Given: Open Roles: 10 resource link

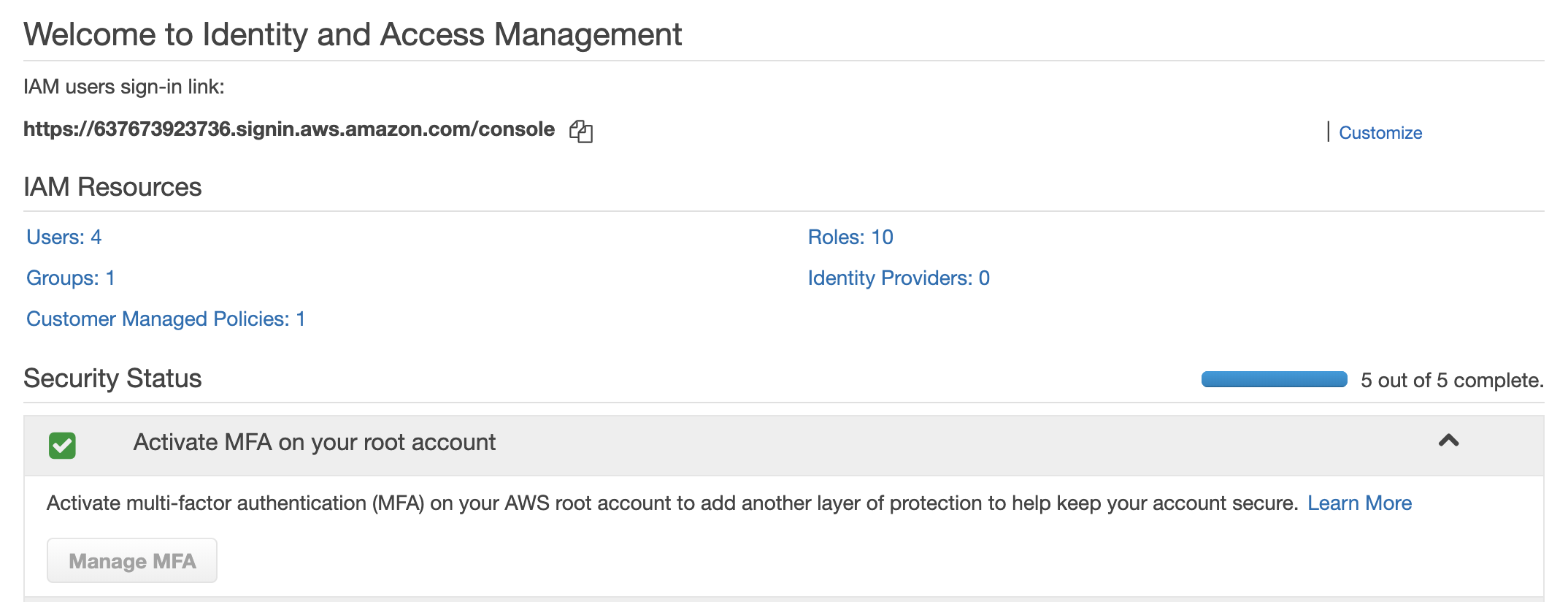Looking at the screenshot, I should tap(850, 237).
